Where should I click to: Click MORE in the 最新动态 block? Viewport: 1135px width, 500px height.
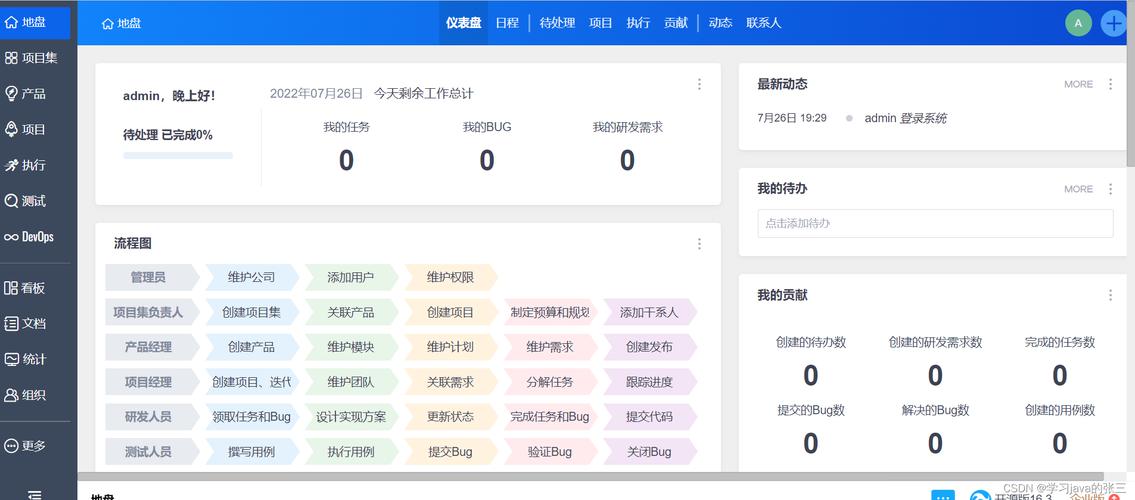tap(1079, 84)
